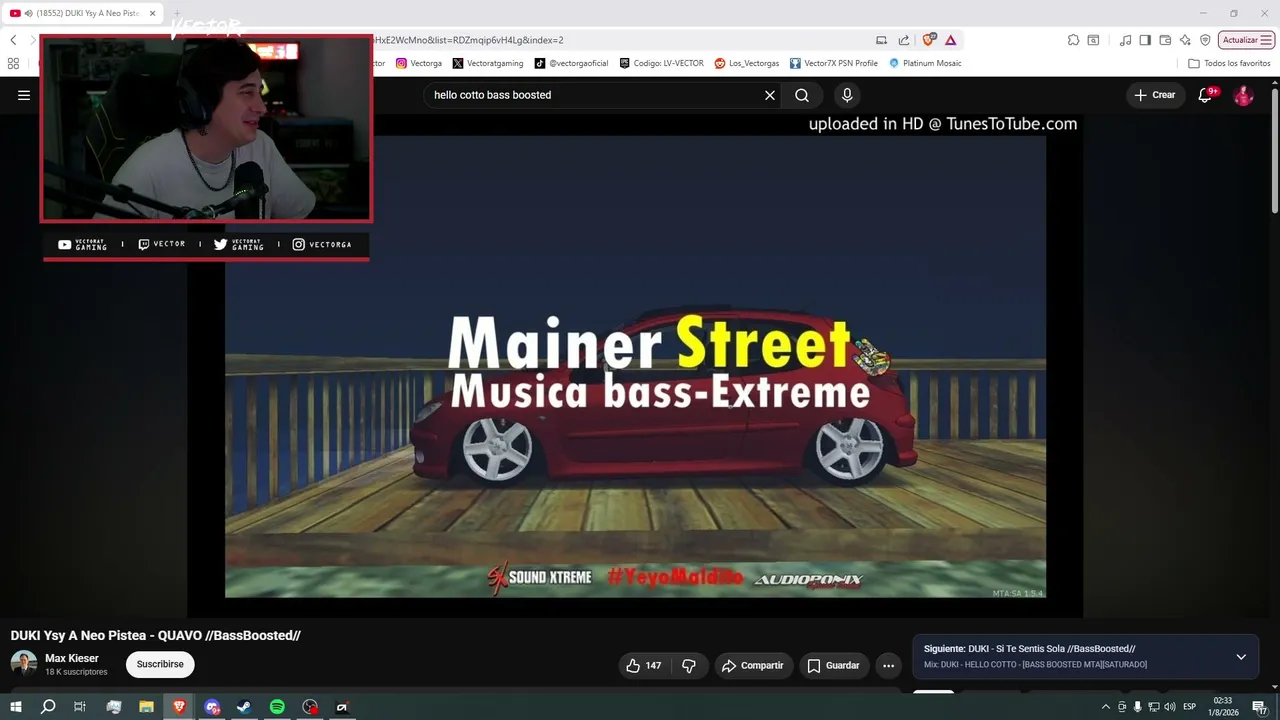Open Task View on the taskbar
Viewport: 1280px width, 720px height.
(x=80, y=707)
